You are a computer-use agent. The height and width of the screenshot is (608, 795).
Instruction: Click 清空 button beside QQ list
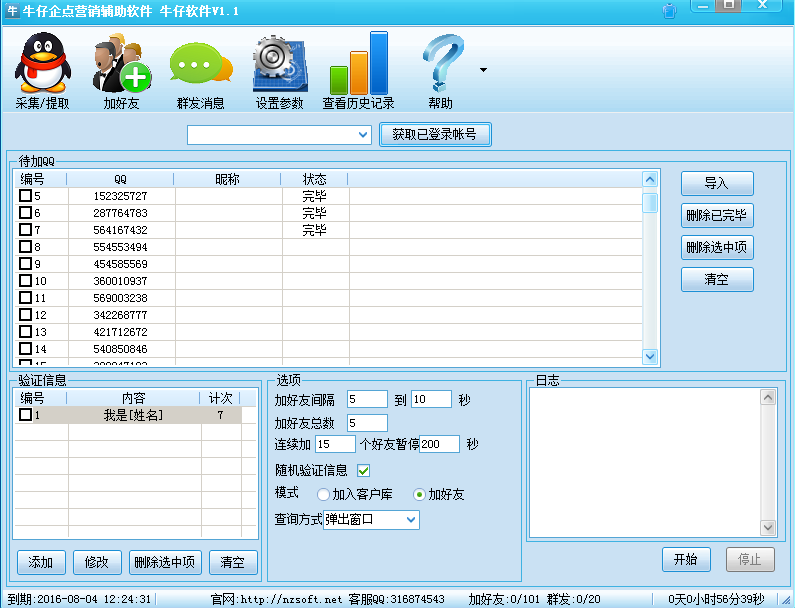[x=717, y=279]
